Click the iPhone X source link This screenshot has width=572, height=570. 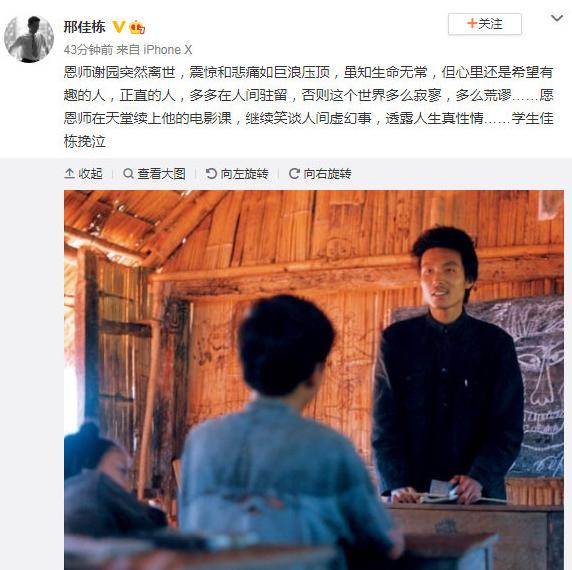tap(167, 50)
